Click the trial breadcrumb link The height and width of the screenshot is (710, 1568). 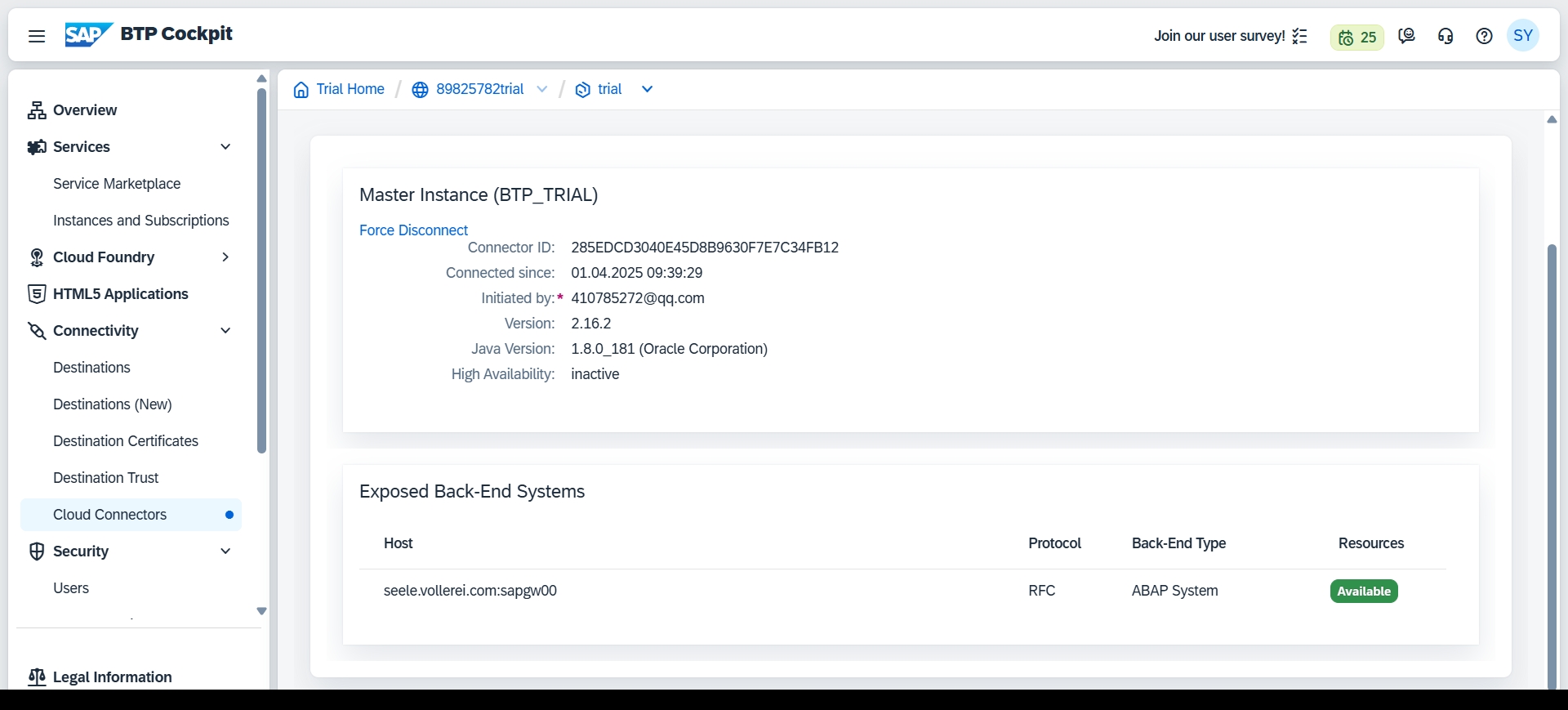tap(610, 89)
